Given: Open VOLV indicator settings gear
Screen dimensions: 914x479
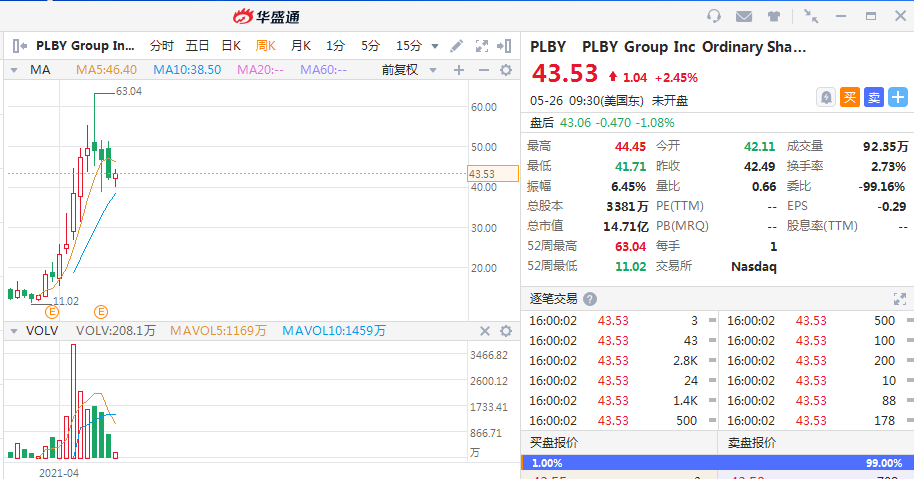Looking at the screenshot, I should pyautogui.click(x=505, y=331).
